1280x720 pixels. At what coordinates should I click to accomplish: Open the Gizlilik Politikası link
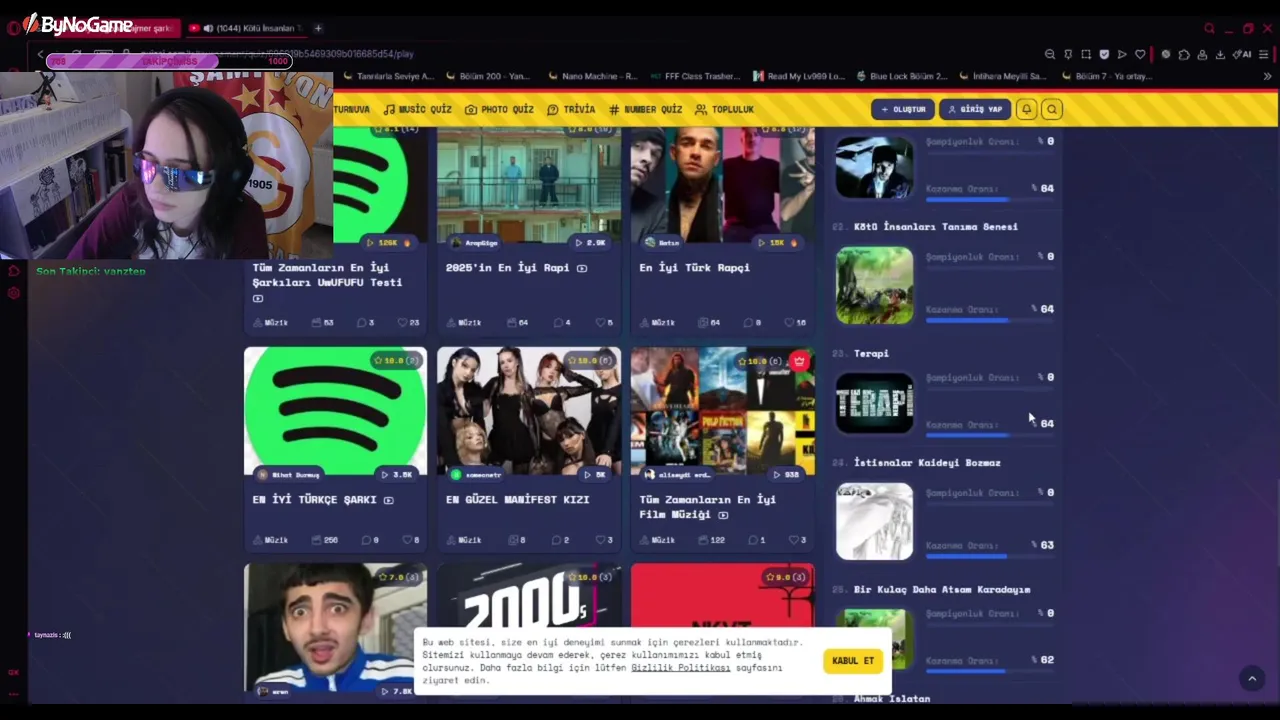click(681, 667)
